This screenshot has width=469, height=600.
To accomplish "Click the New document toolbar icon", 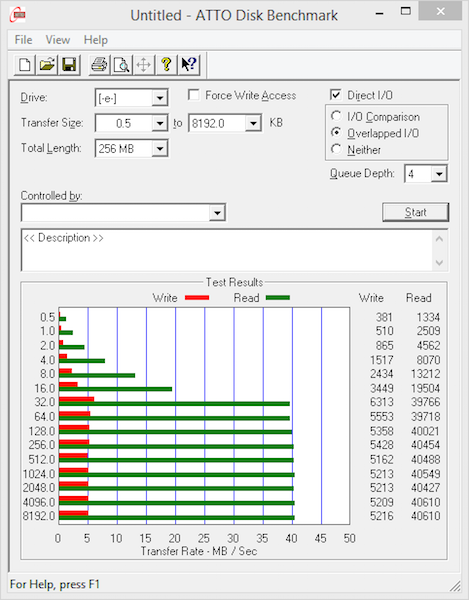I will pyautogui.click(x=25, y=65).
